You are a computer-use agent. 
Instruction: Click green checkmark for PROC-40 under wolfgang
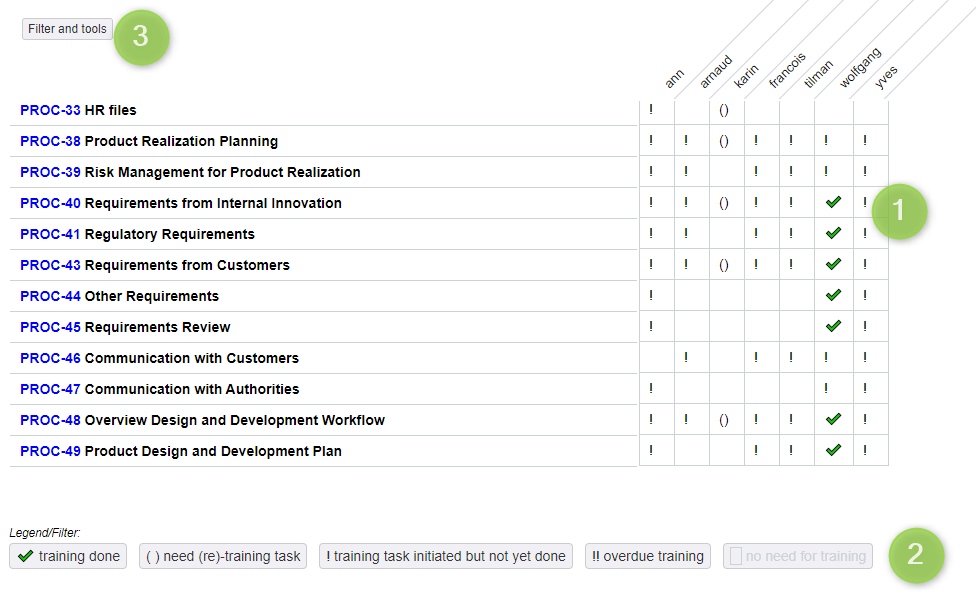click(833, 202)
